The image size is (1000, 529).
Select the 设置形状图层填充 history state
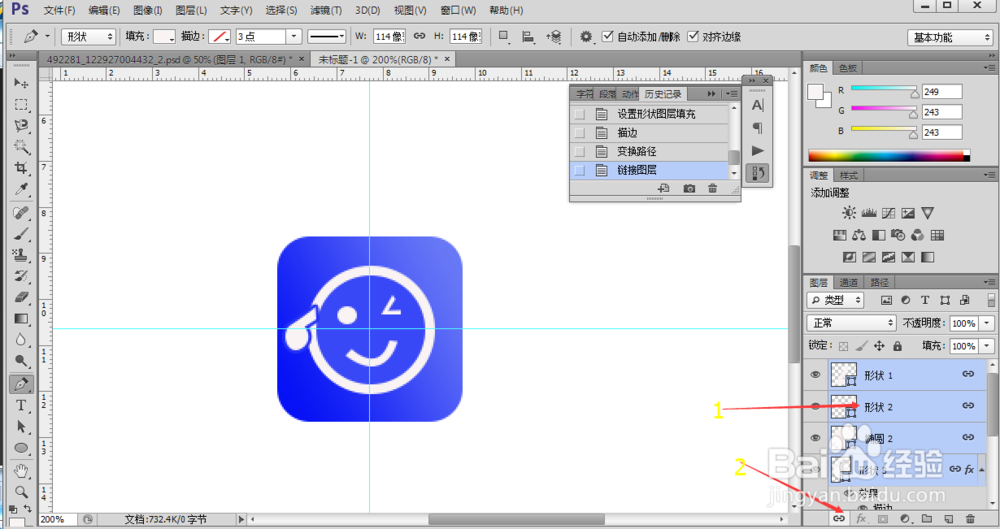click(649, 114)
